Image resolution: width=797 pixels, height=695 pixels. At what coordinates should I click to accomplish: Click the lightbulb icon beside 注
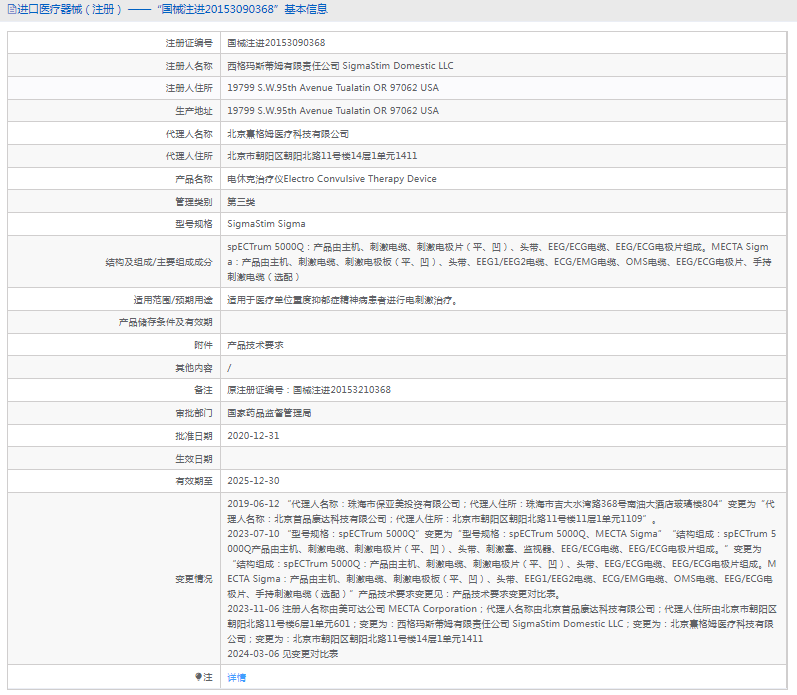(198, 677)
